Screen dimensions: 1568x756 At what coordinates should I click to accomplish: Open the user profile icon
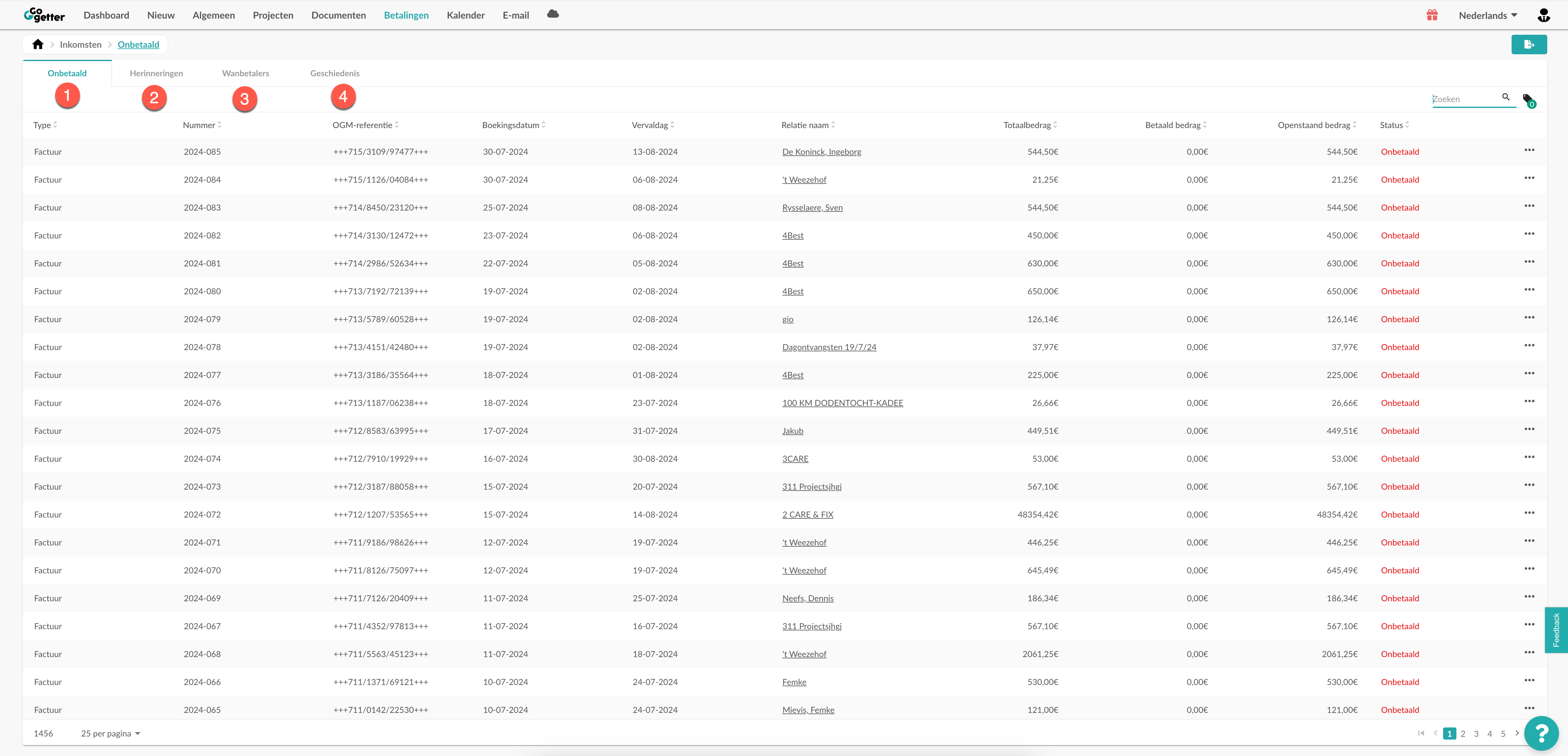click(x=1543, y=15)
